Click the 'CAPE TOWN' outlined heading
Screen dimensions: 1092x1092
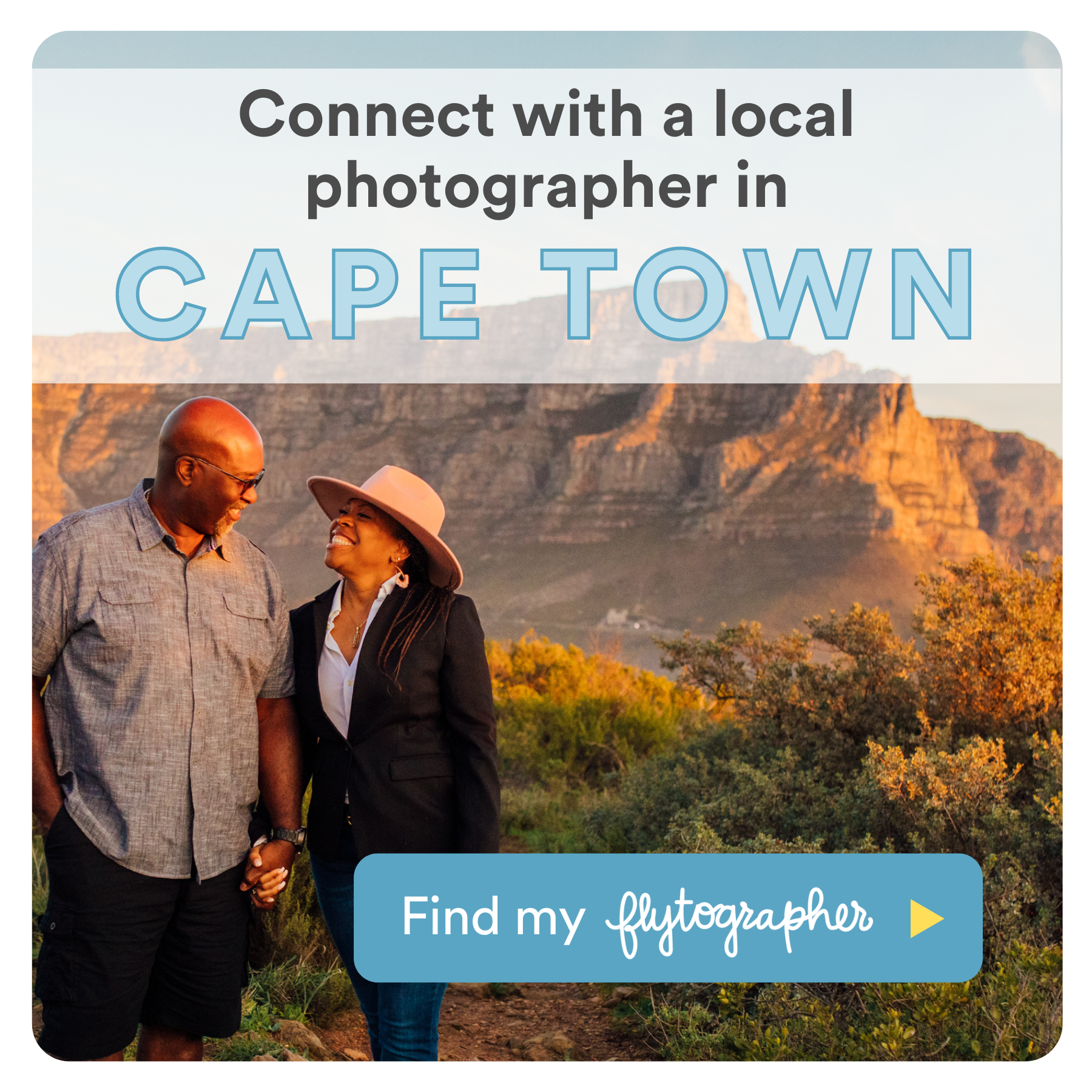pos(545,294)
